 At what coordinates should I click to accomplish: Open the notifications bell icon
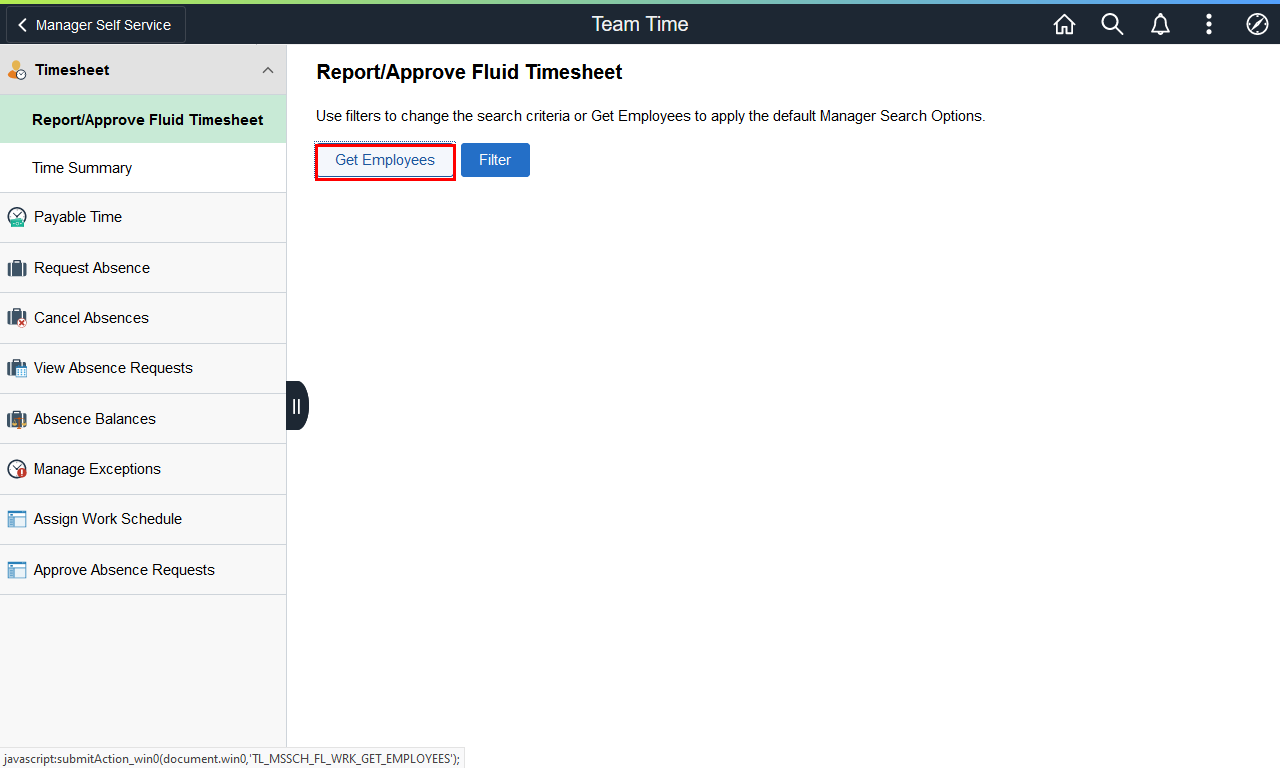click(1160, 25)
